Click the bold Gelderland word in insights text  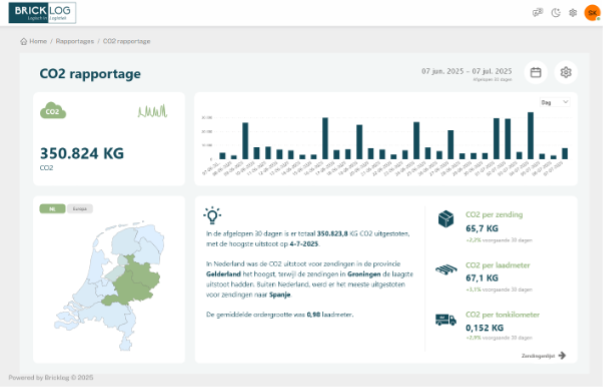223,274
